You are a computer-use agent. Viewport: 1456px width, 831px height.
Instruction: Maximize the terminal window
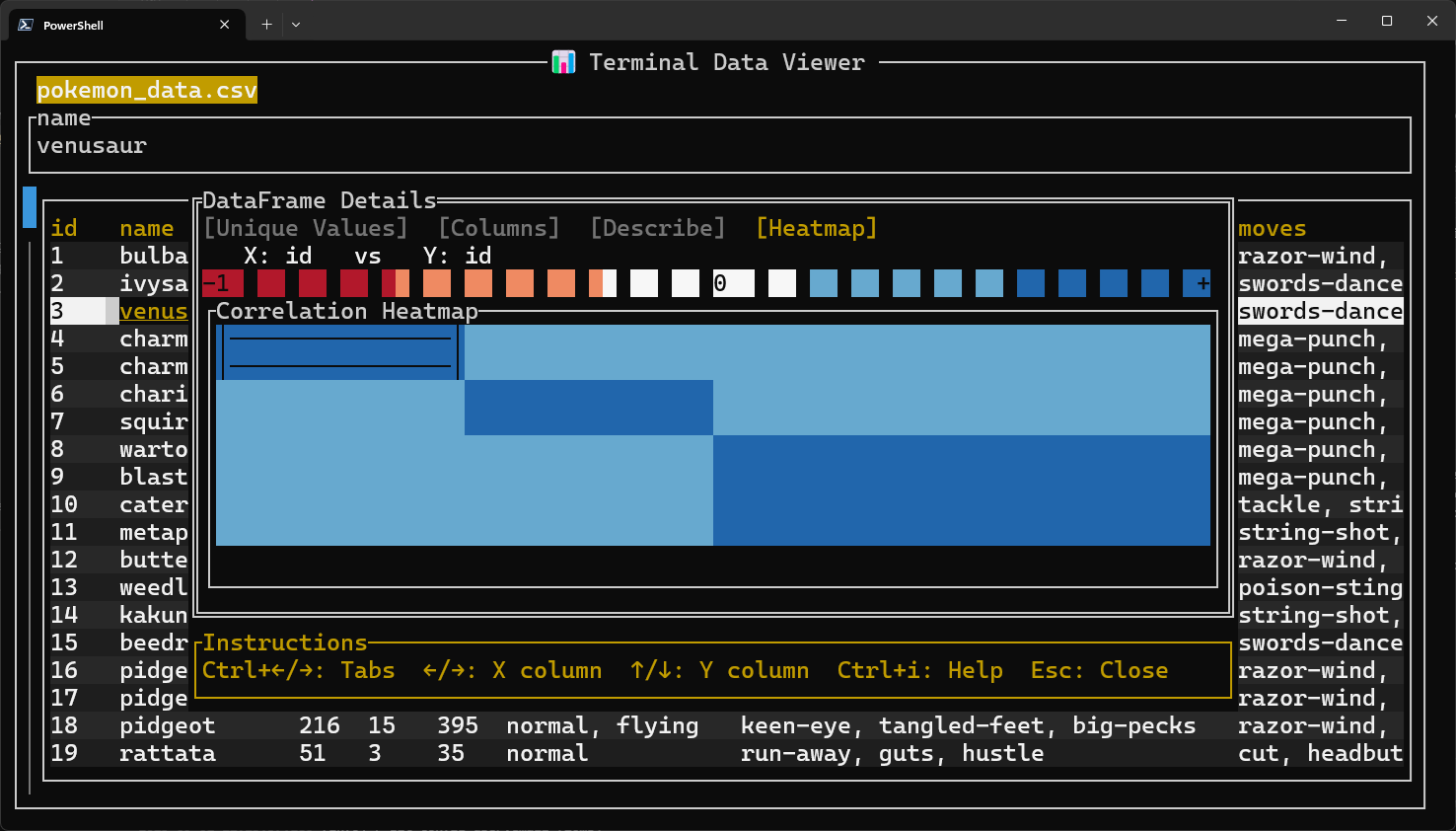(1387, 21)
